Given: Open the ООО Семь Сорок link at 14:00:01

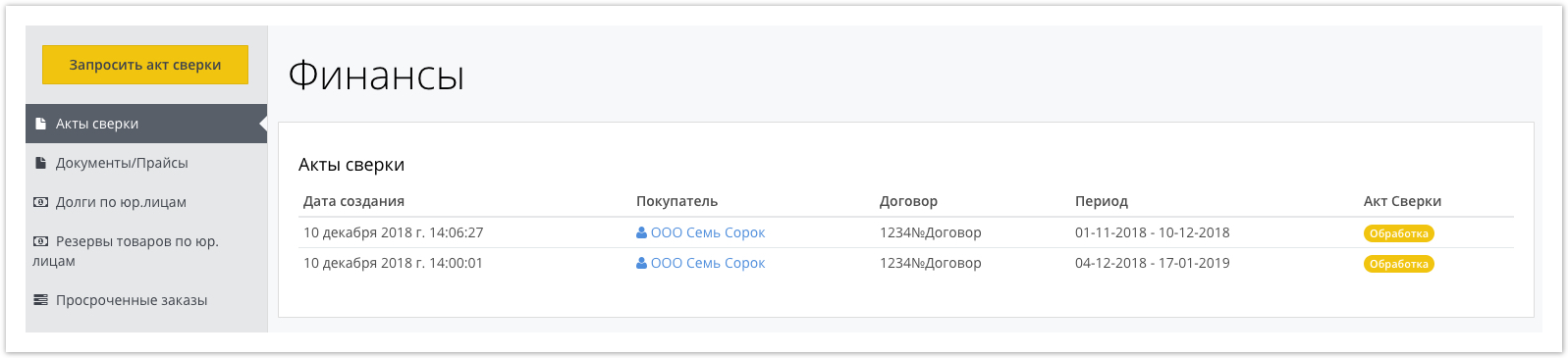Looking at the screenshot, I should [708, 263].
